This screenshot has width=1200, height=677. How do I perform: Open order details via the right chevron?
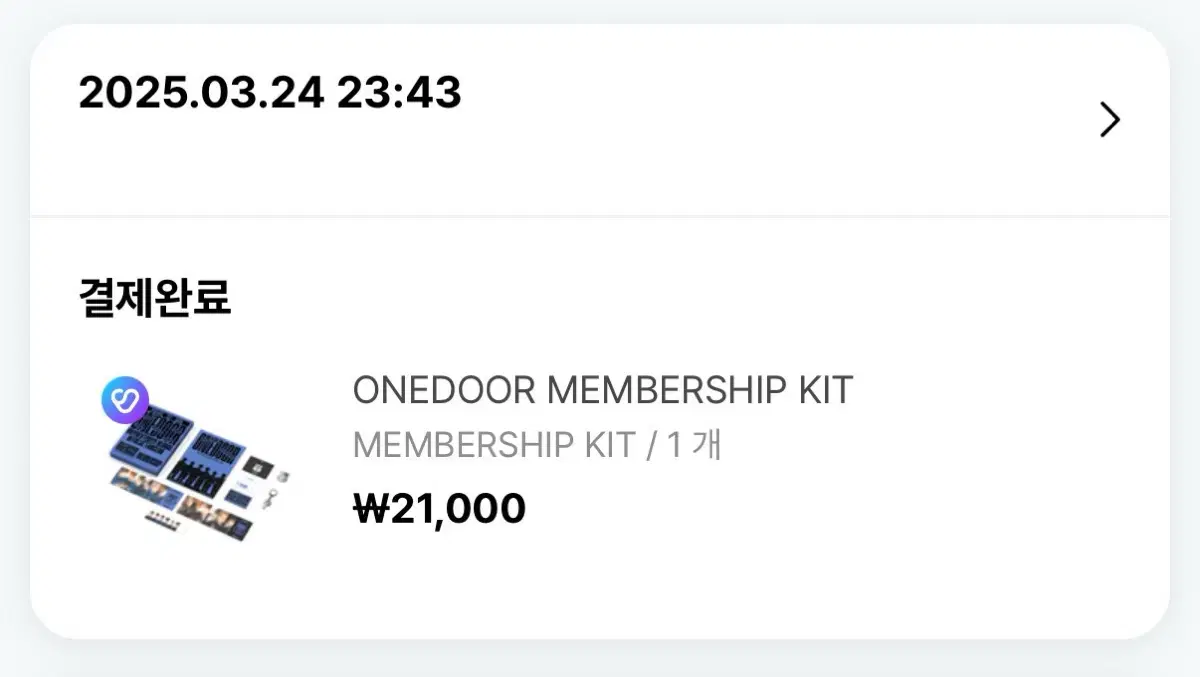click(1109, 119)
